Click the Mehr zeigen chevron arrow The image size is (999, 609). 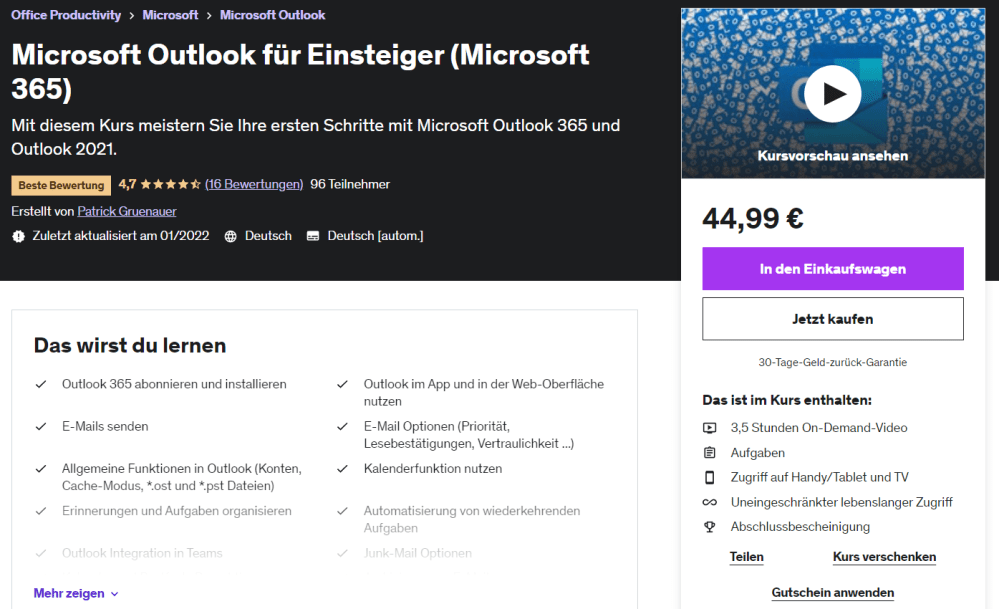pyautogui.click(x=114, y=594)
